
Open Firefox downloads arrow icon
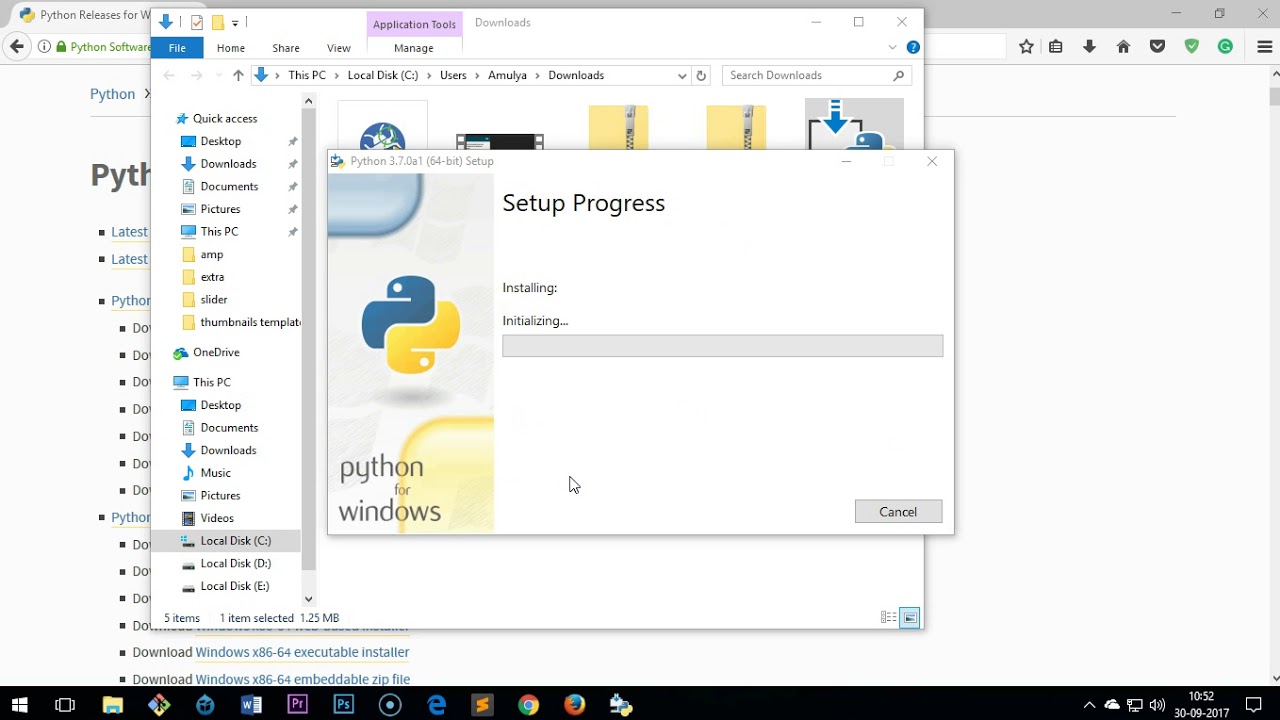pyautogui.click(x=1090, y=46)
